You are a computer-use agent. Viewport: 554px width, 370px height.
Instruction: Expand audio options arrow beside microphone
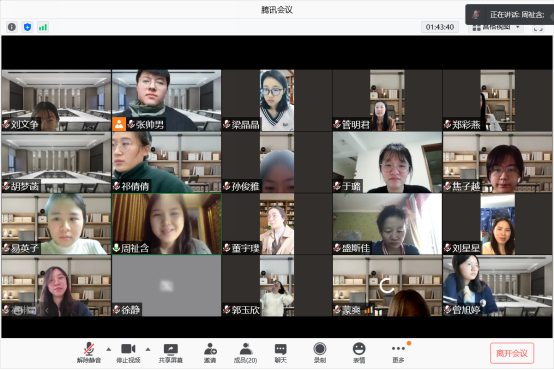coord(109,349)
